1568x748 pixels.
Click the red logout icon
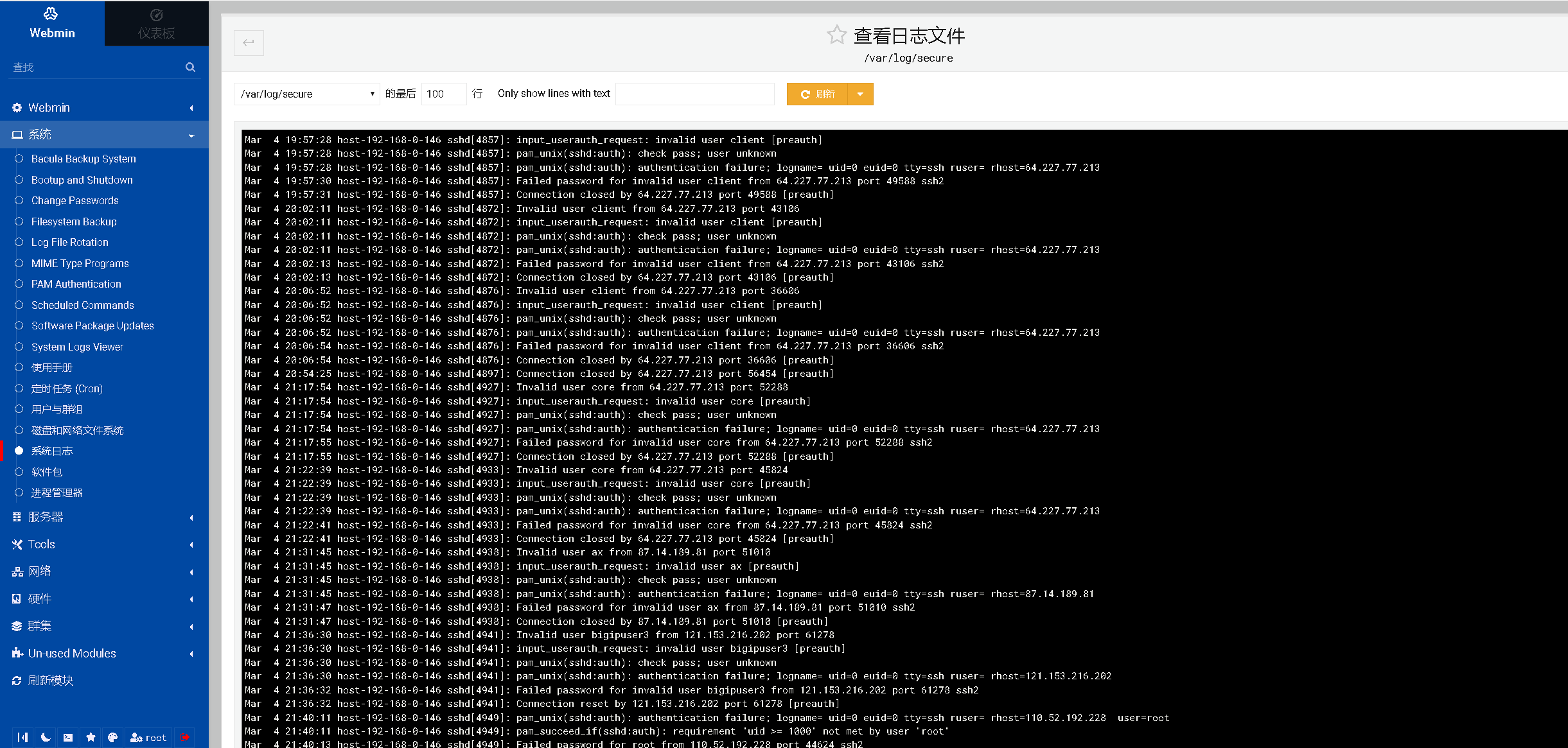pyautogui.click(x=185, y=737)
